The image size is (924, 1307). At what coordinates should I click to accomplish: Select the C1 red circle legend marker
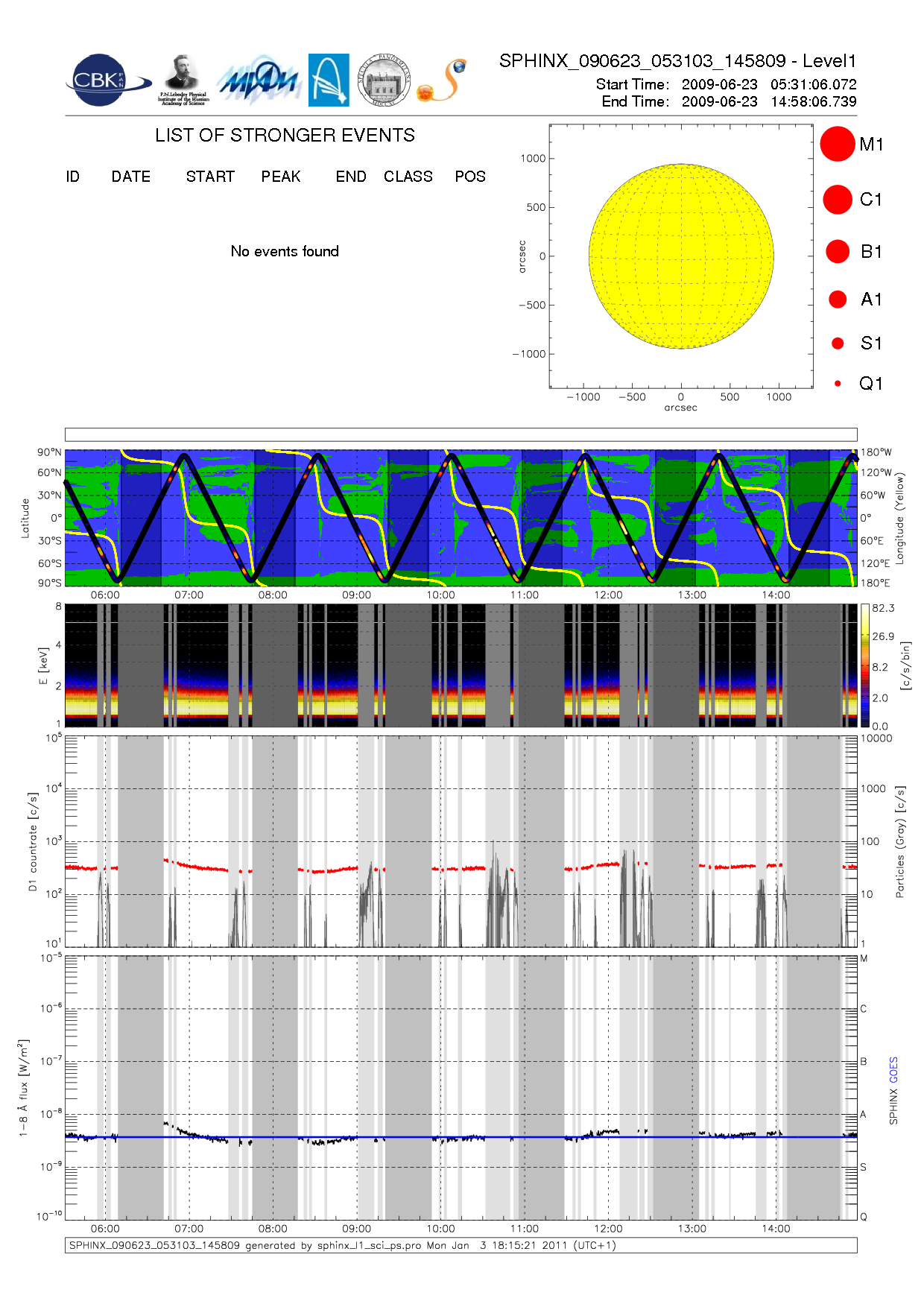pos(837,200)
